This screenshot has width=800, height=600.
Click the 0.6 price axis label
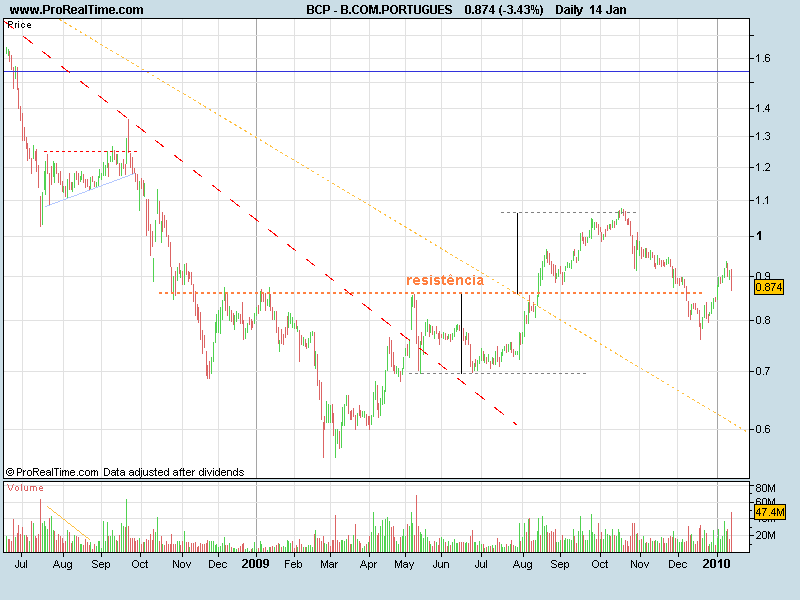[763, 429]
